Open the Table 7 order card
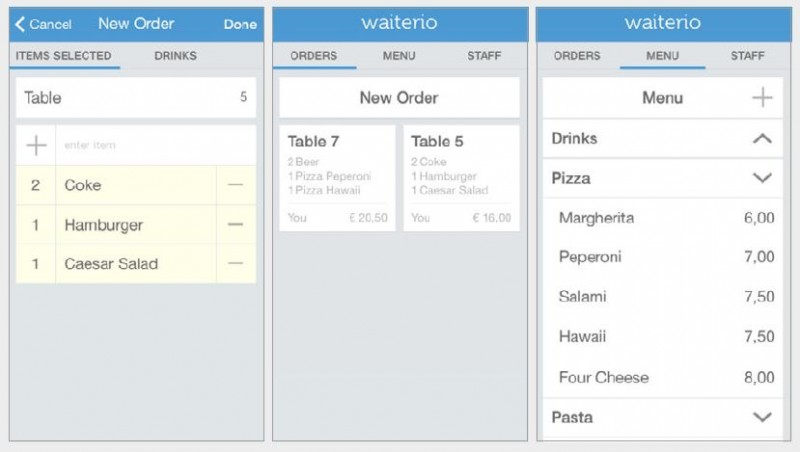800x452 pixels. (x=337, y=178)
